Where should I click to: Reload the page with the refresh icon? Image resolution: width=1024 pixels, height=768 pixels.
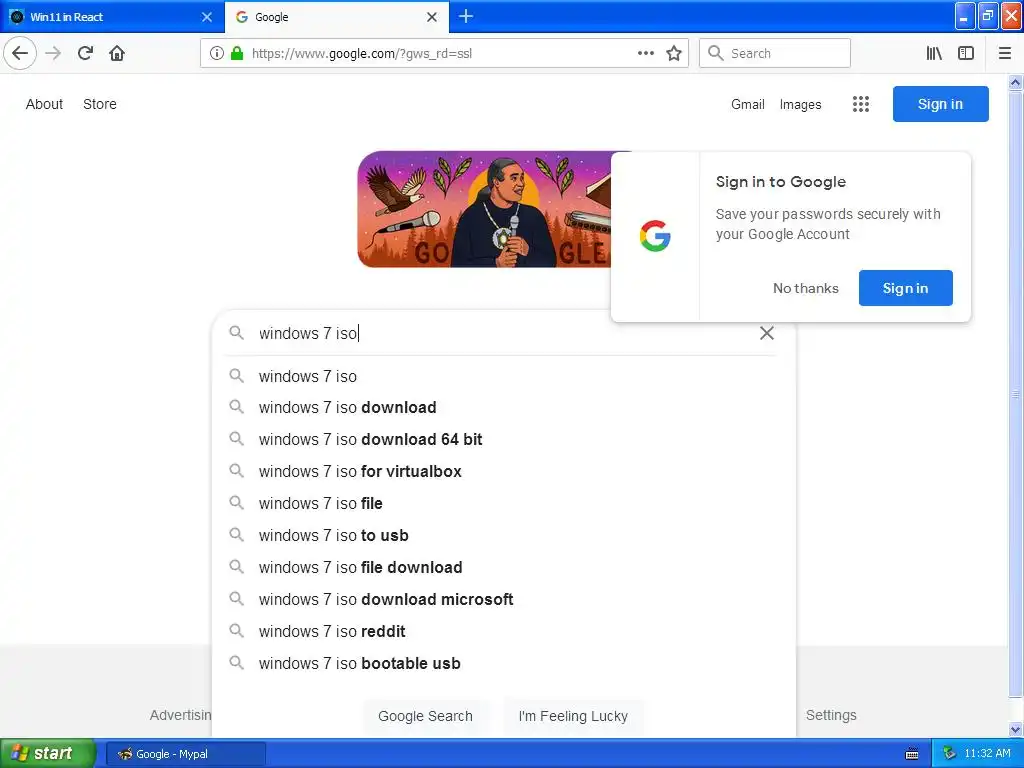85,53
